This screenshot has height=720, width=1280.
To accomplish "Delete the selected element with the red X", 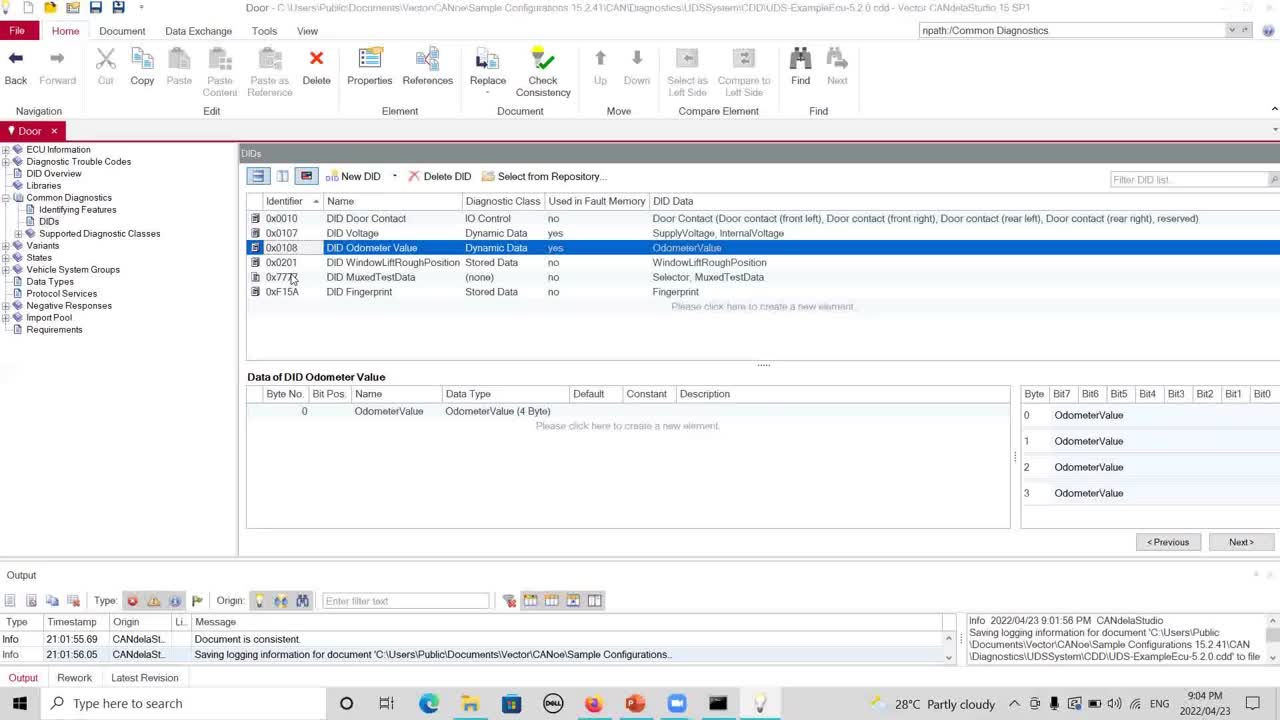I will (316, 67).
